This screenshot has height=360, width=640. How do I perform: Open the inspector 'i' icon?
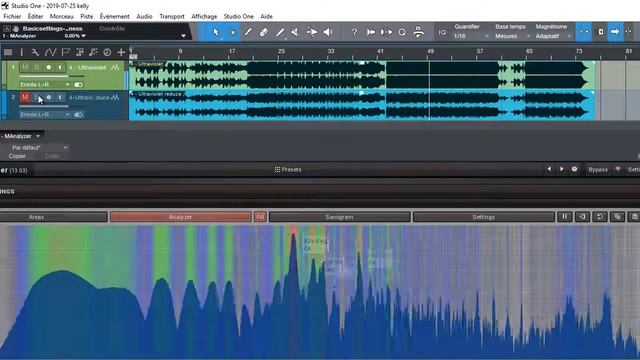22,52
